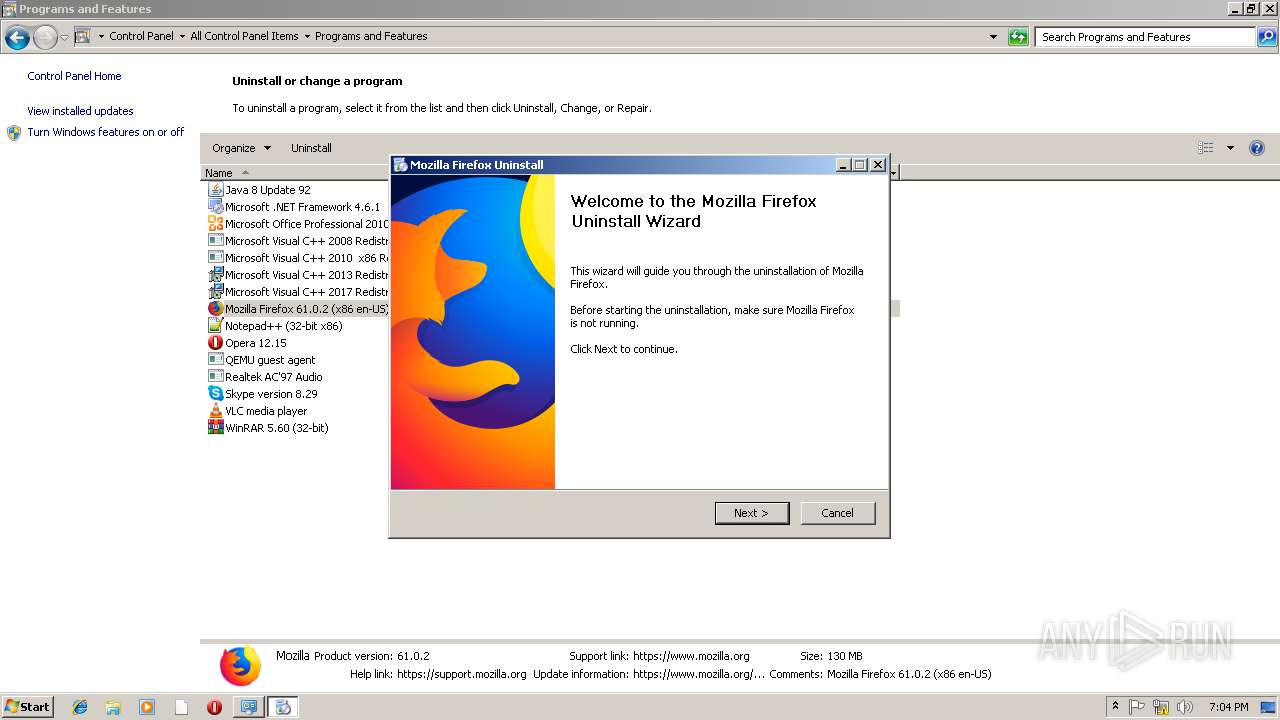Switch to Firefox uninstaller taskbar item
The image size is (1280, 720).
pyautogui.click(x=283, y=707)
